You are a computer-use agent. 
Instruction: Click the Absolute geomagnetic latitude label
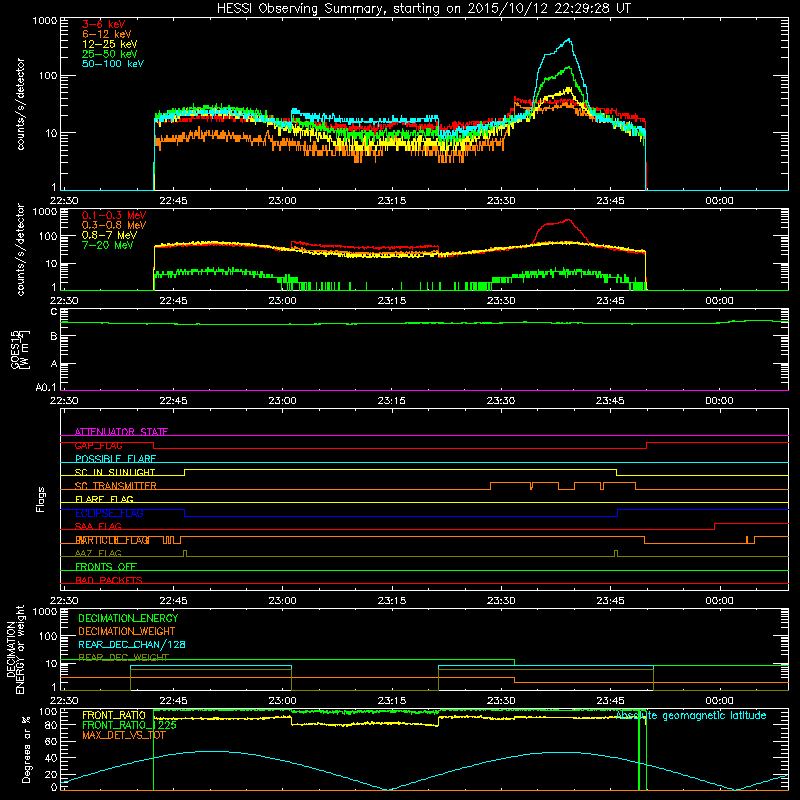(x=691, y=716)
